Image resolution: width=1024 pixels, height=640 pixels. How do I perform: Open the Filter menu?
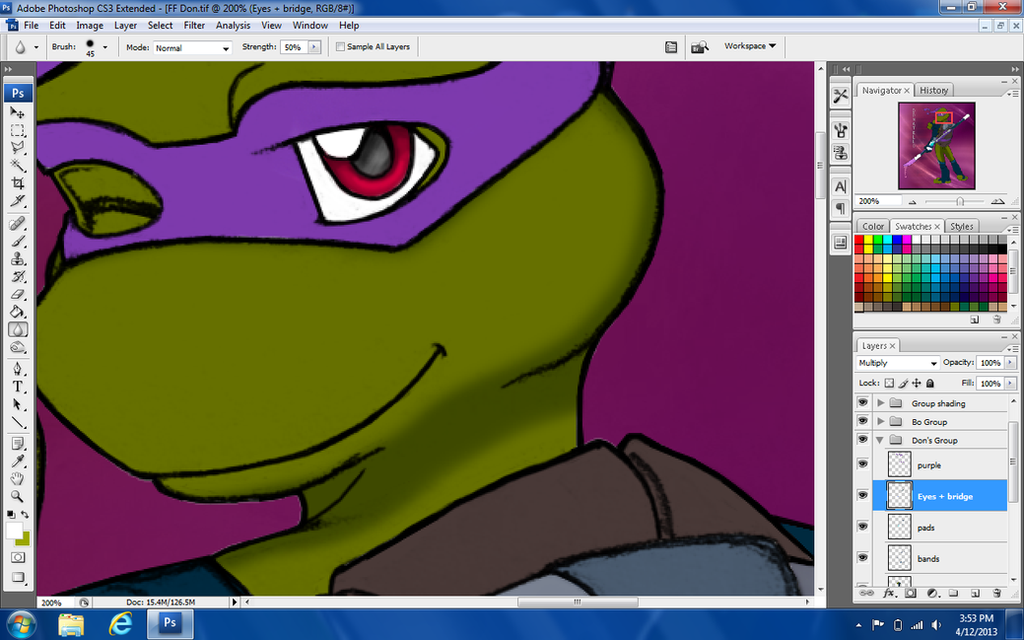click(x=194, y=25)
